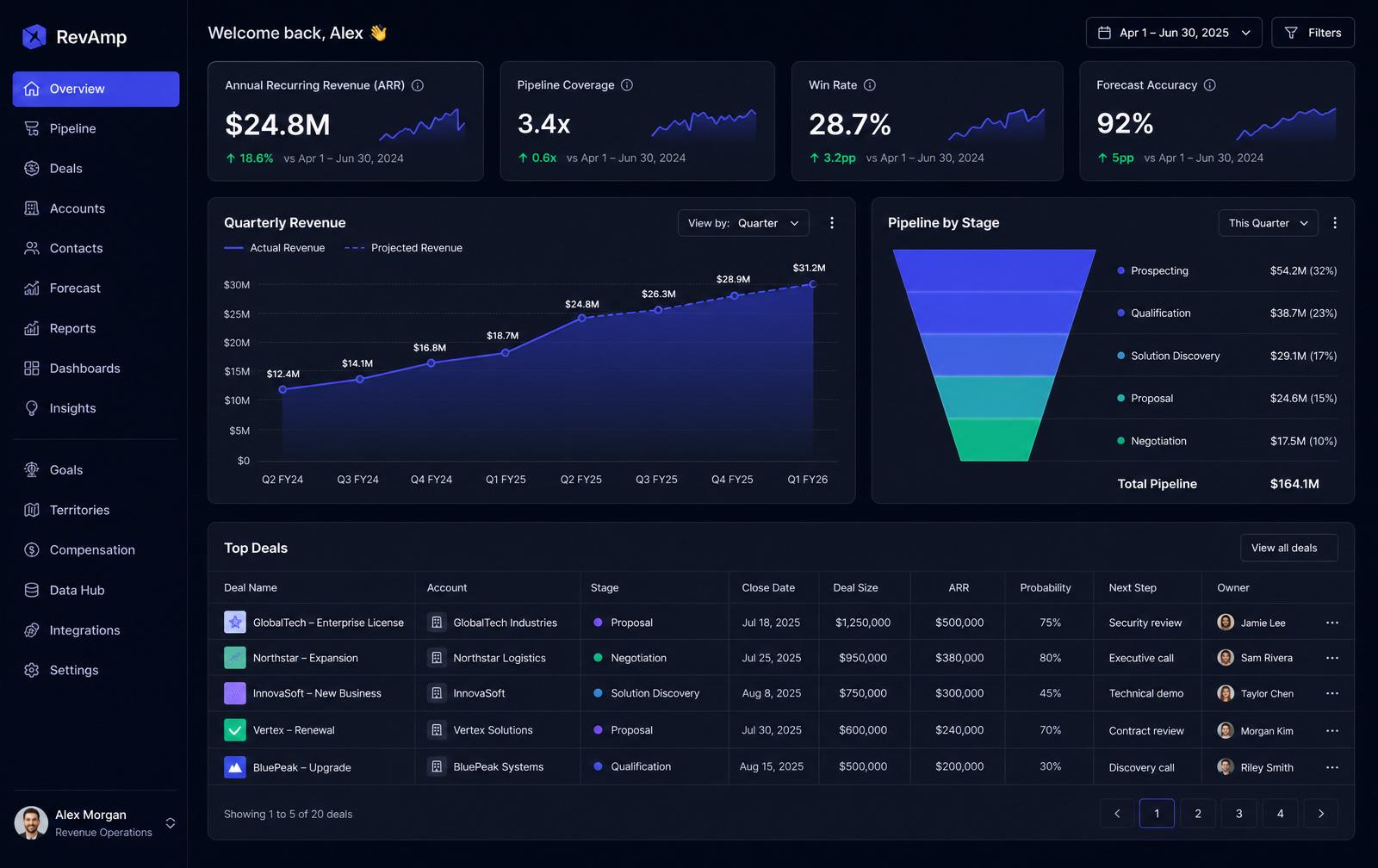
Task: Expand the Alex Morgan account switcher
Action: point(171,823)
